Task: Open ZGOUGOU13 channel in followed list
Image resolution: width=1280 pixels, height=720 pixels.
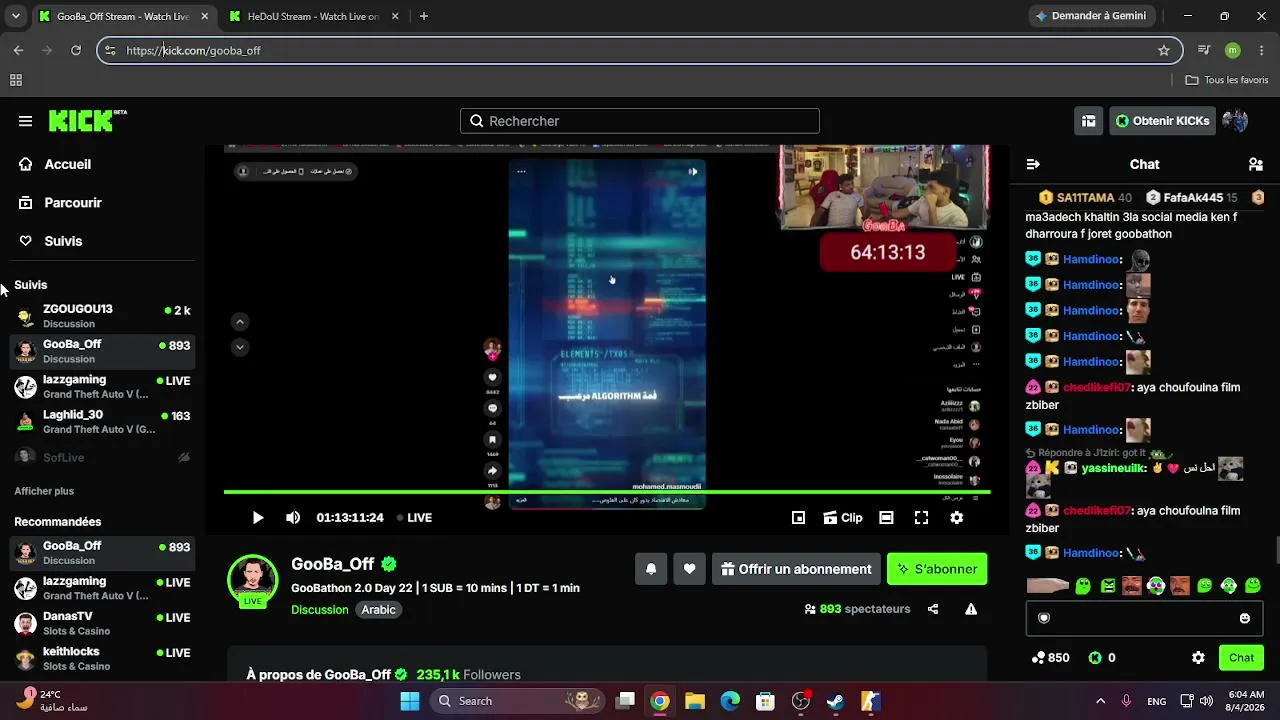Action: (102, 316)
